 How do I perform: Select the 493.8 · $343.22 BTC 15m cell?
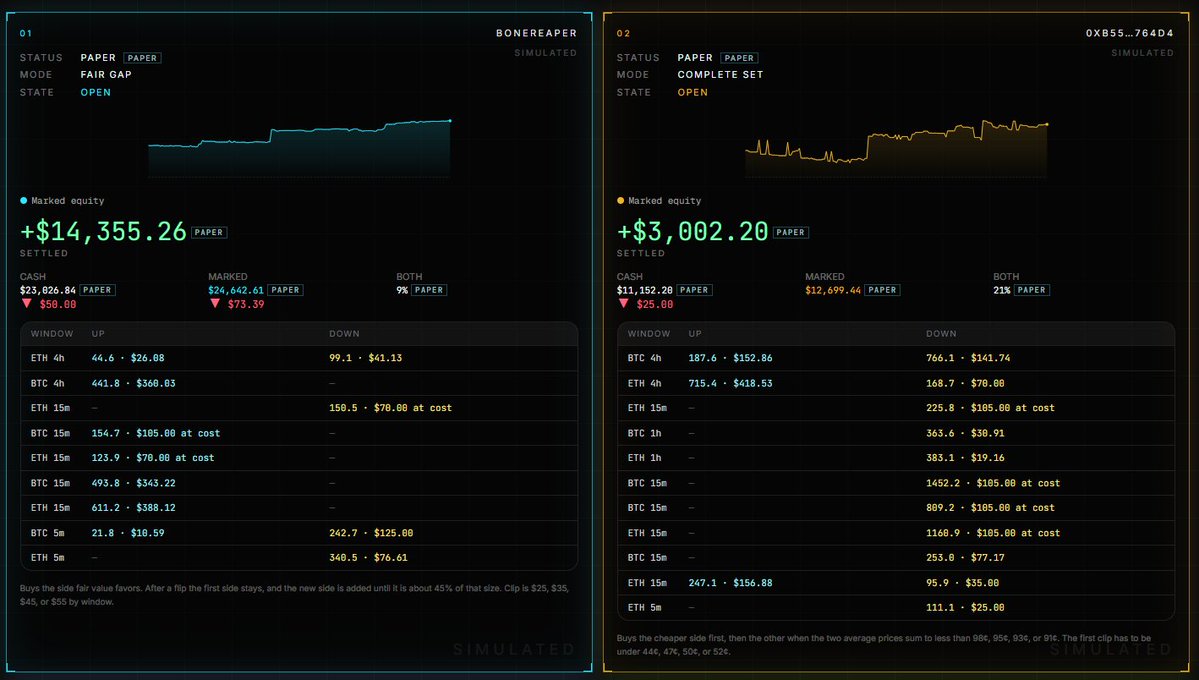(x=134, y=483)
